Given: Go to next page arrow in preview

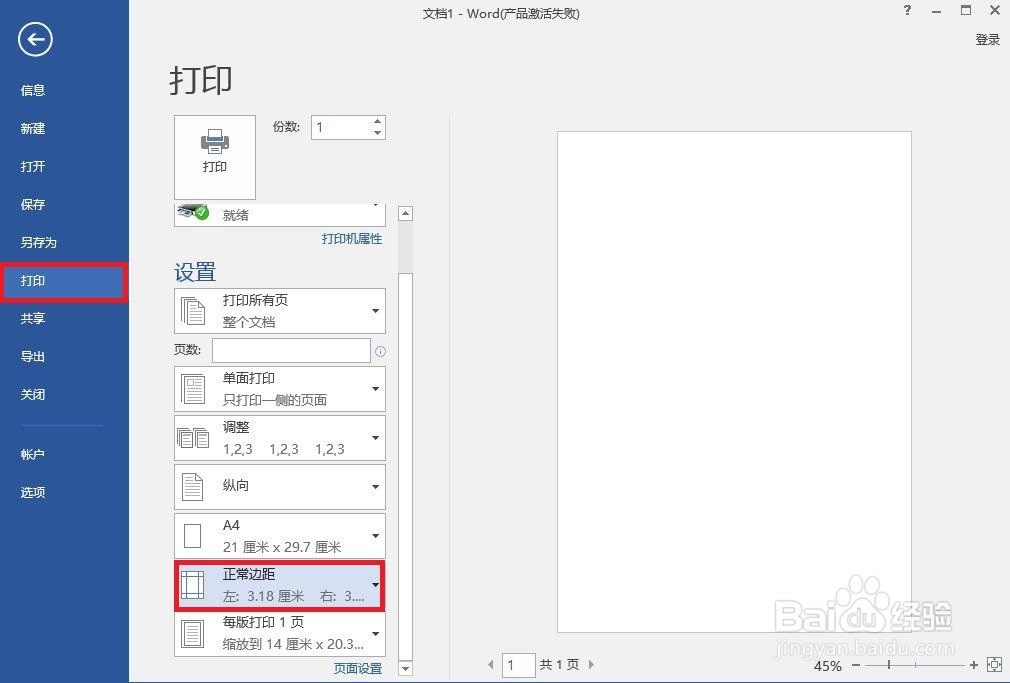Looking at the screenshot, I should point(591,664).
